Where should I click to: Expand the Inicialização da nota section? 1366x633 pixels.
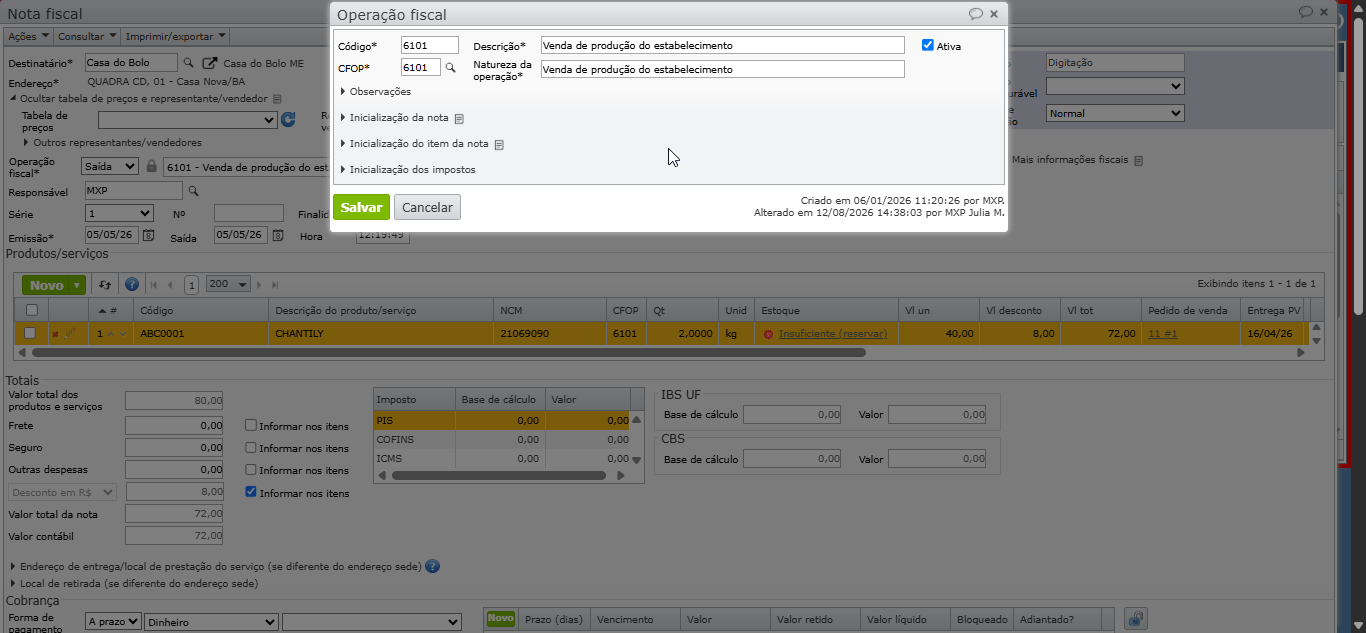pos(395,118)
